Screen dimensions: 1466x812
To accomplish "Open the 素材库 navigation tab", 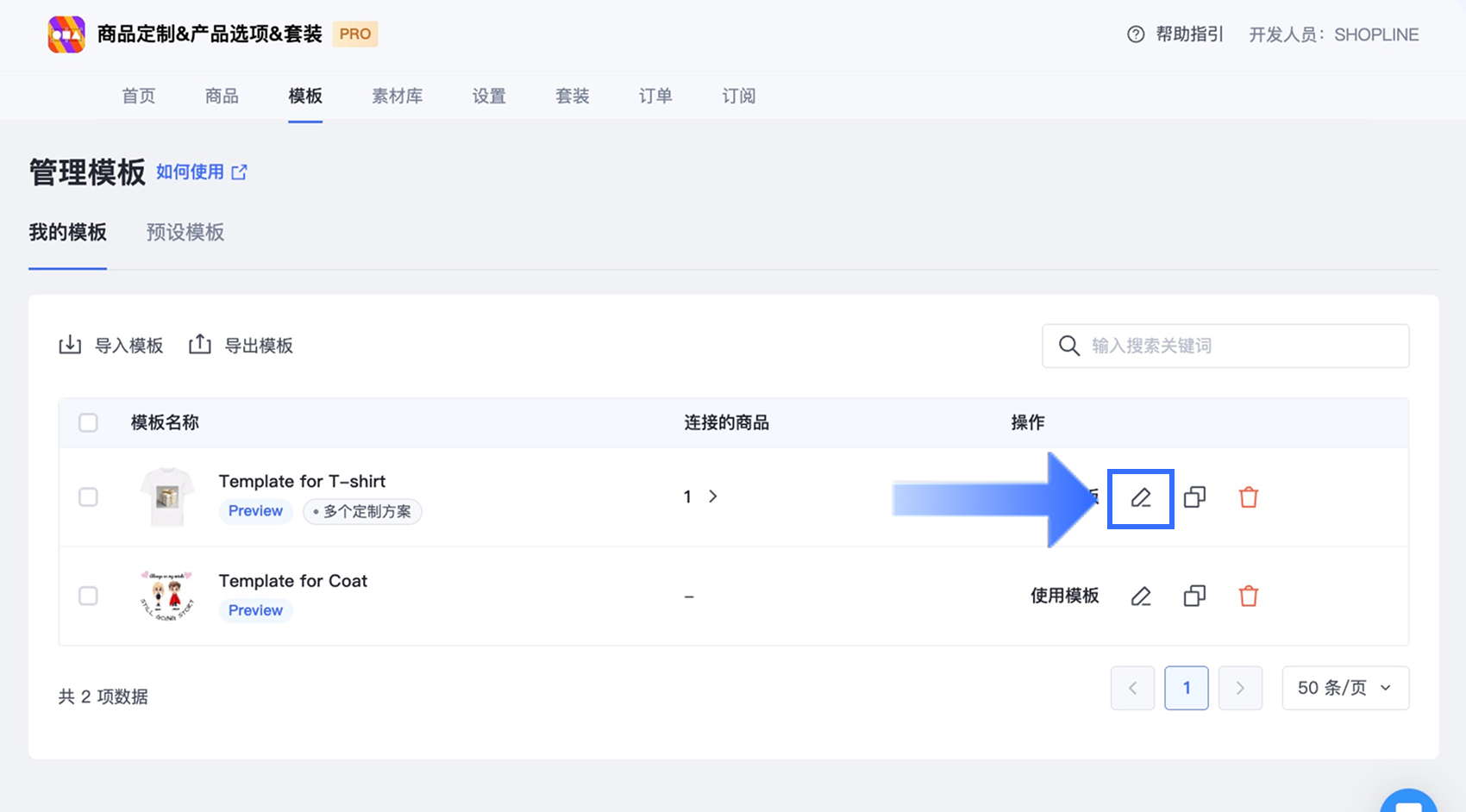I will (x=397, y=96).
